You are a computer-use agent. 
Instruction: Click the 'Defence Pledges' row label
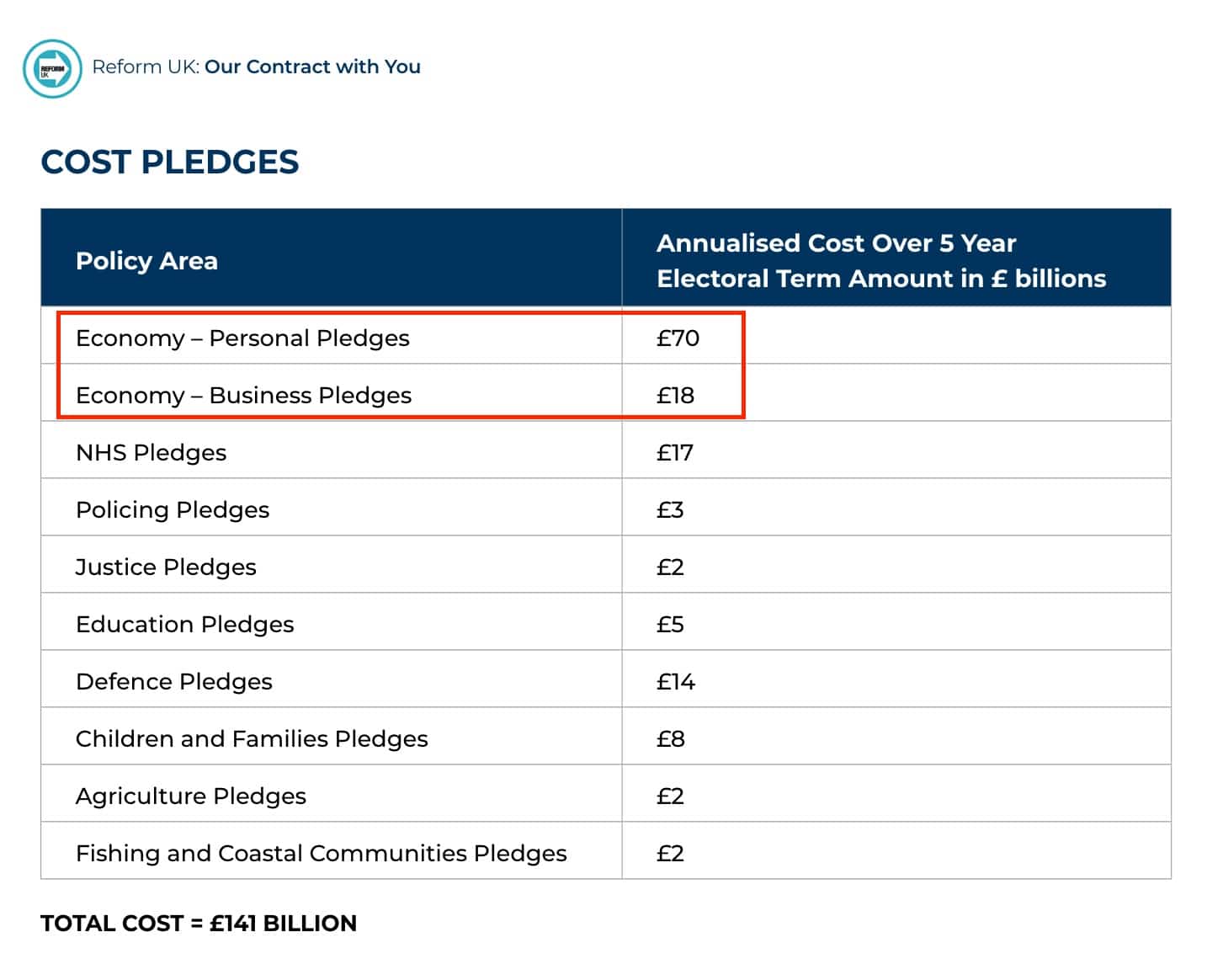pyautogui.click(x=174, y=682)
